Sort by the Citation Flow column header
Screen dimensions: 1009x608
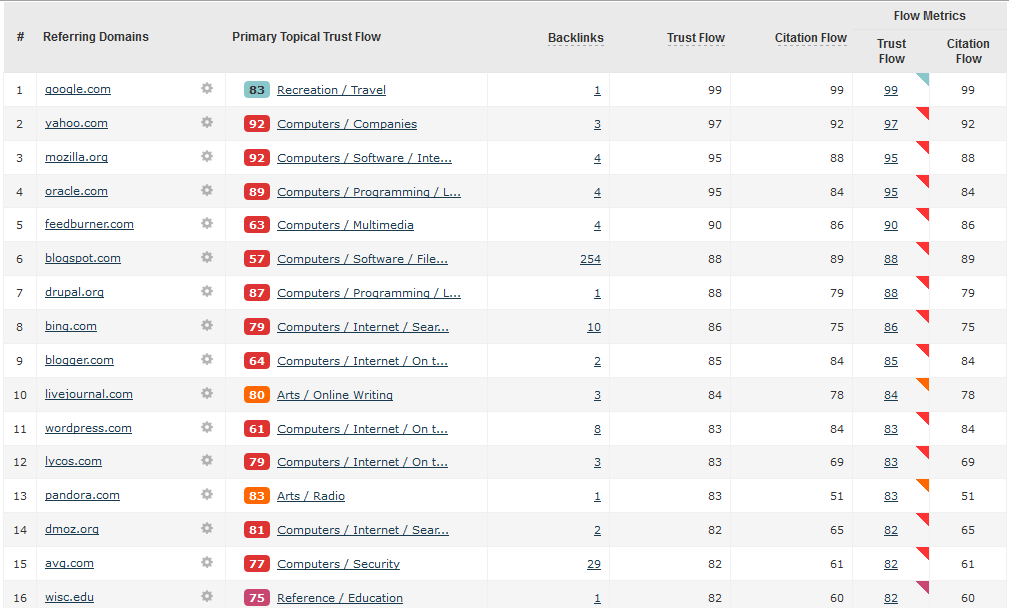click(x=811, y=38)
